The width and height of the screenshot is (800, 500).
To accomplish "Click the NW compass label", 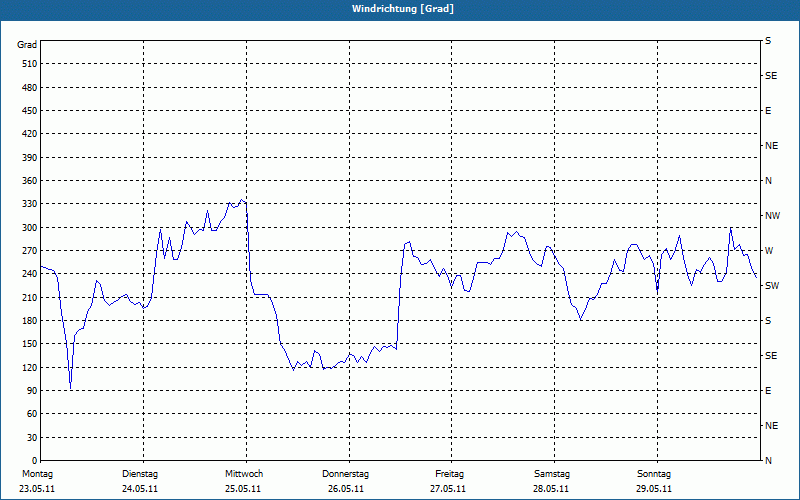I will pyautogui.click(x=773, y=216).
